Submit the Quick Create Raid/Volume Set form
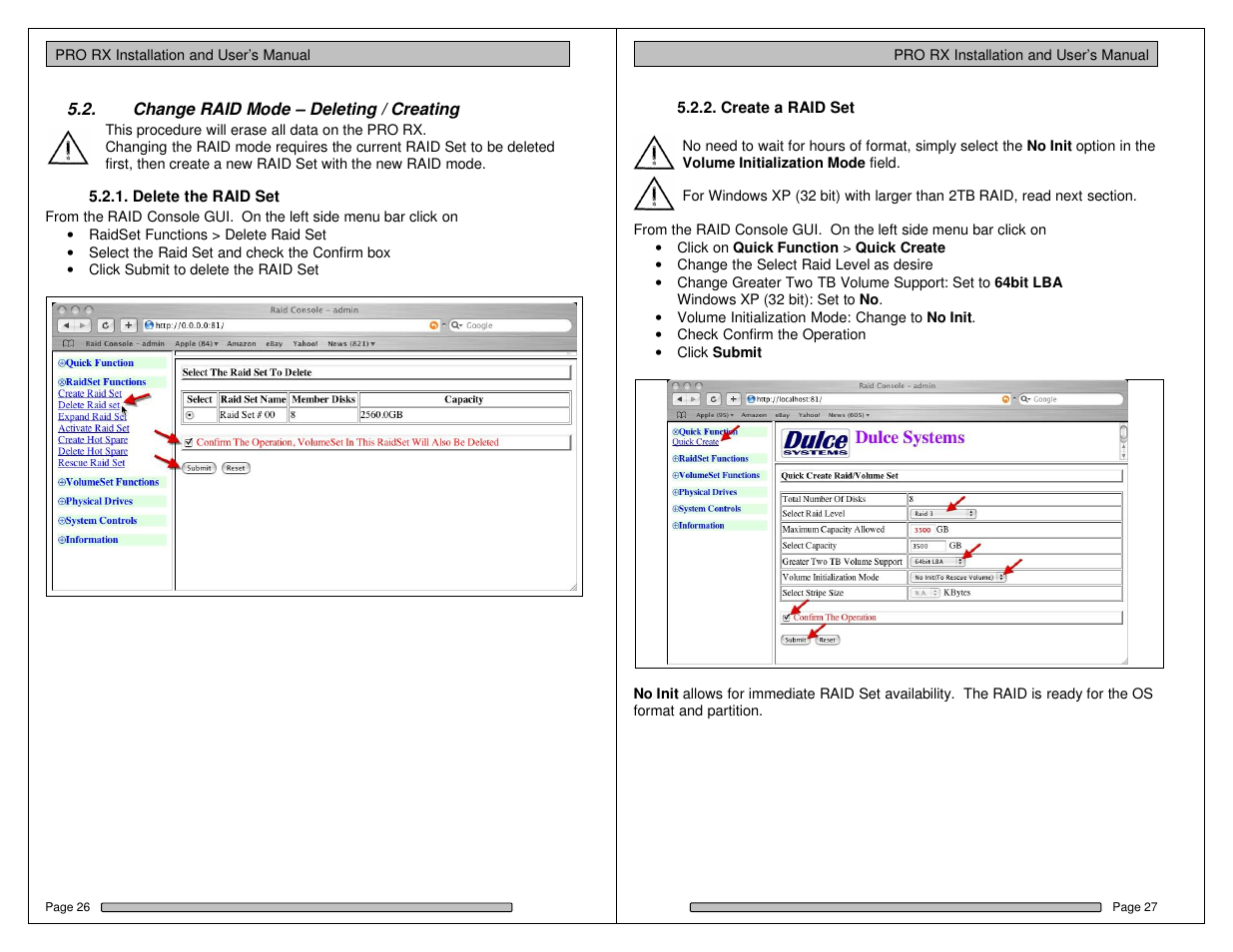This screenshot has height=952, width=1233. 796,640
